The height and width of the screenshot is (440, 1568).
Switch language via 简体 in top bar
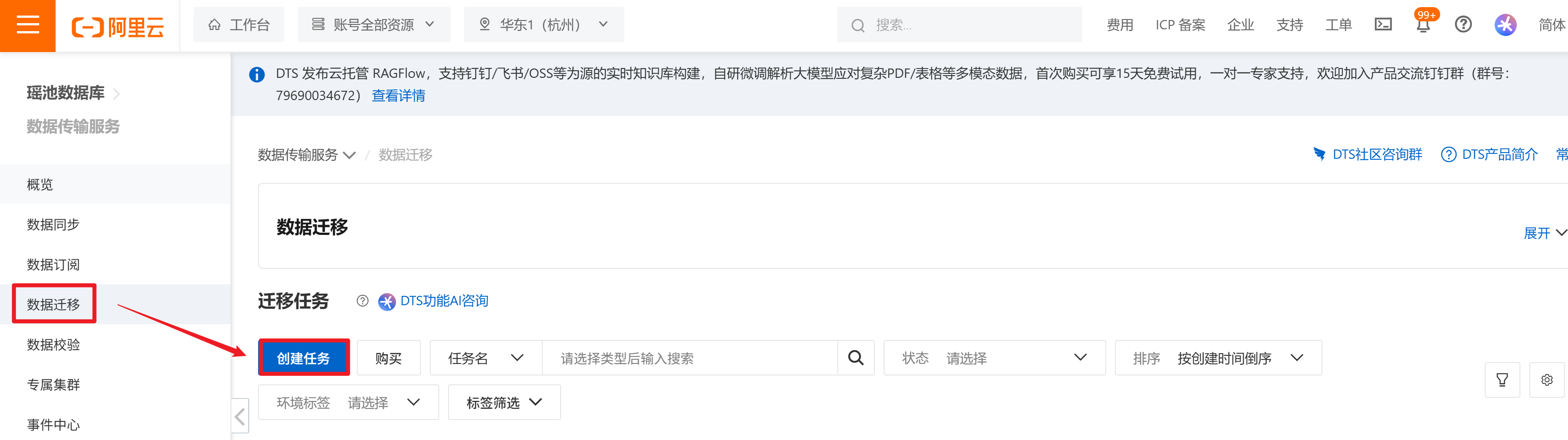tap(1552, 25)
